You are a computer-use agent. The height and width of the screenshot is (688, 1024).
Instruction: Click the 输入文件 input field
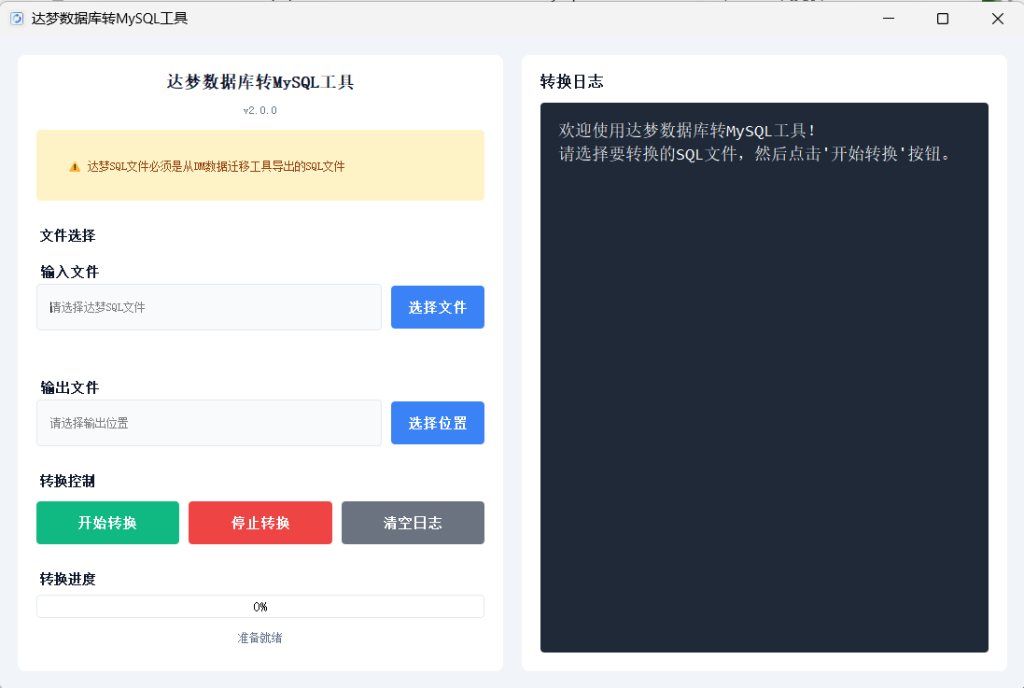click(x=208, y=307)
